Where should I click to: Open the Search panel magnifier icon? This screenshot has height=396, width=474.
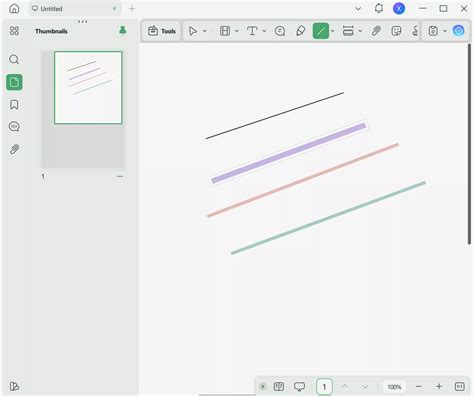[x=14, y=60]
